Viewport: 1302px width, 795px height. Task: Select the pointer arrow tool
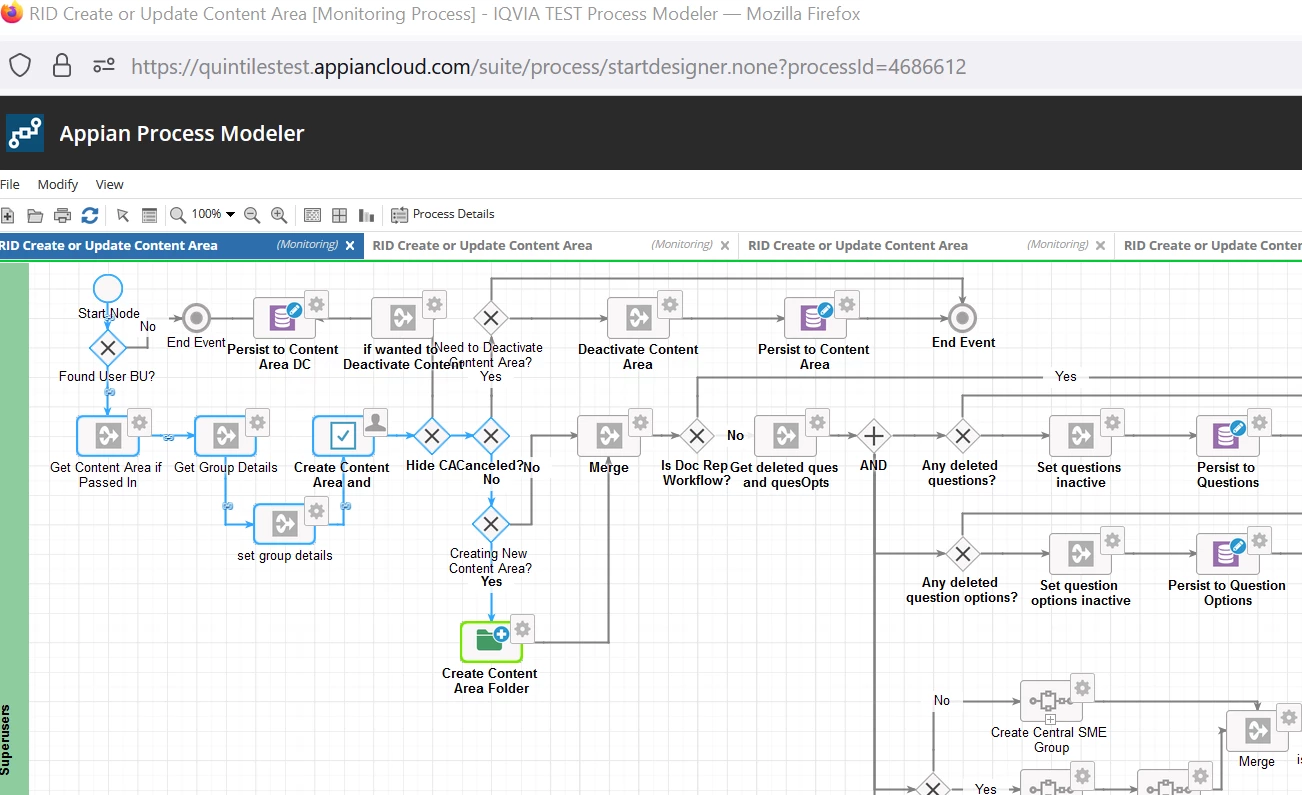pos(123,215)
